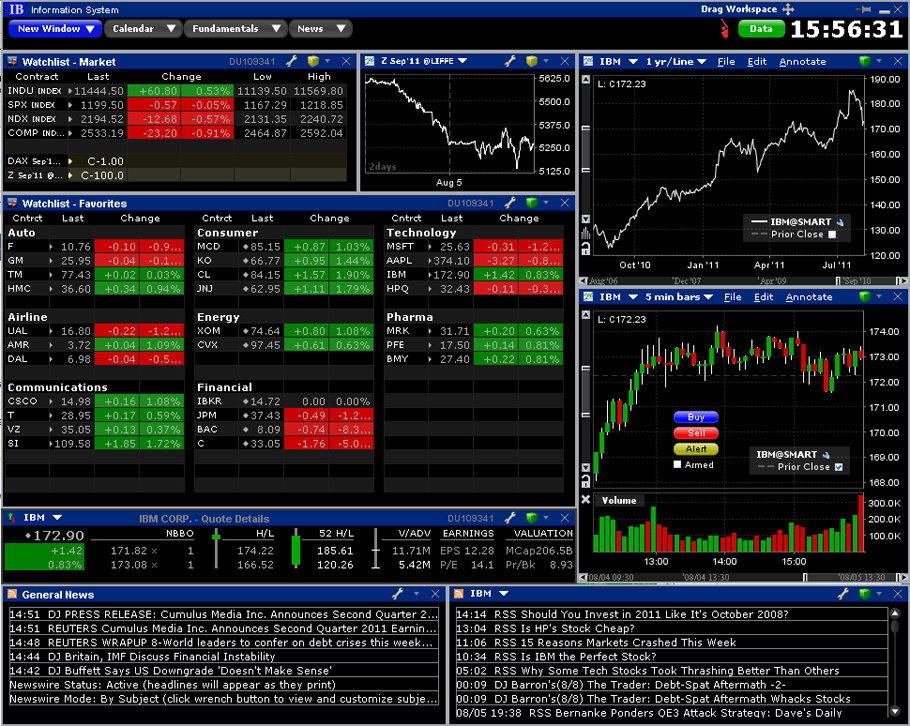Open the wrench settings on the Z Sep'11 chart
The image size is (910, 726).
tap(510, 61)
